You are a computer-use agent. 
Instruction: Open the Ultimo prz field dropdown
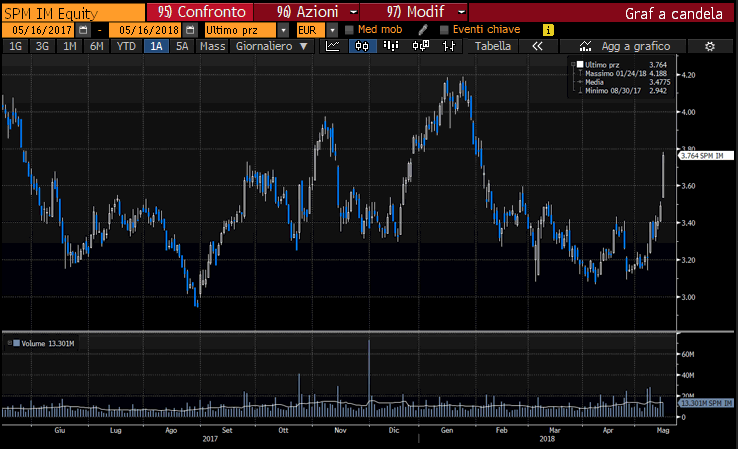283,30
